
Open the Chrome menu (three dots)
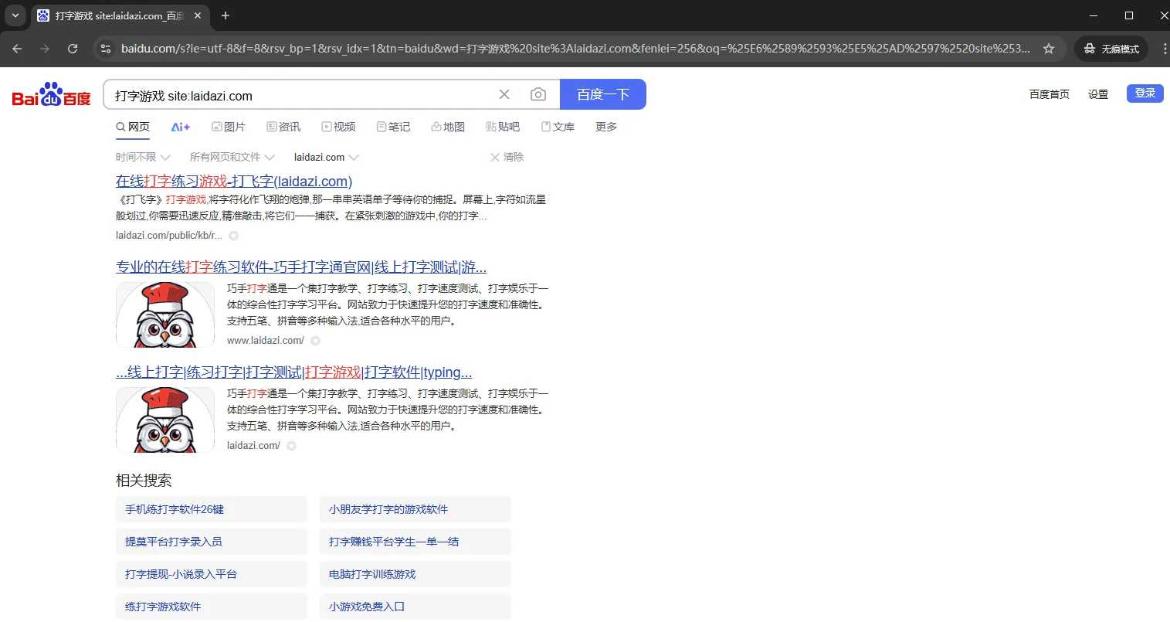coord(1164,48)
